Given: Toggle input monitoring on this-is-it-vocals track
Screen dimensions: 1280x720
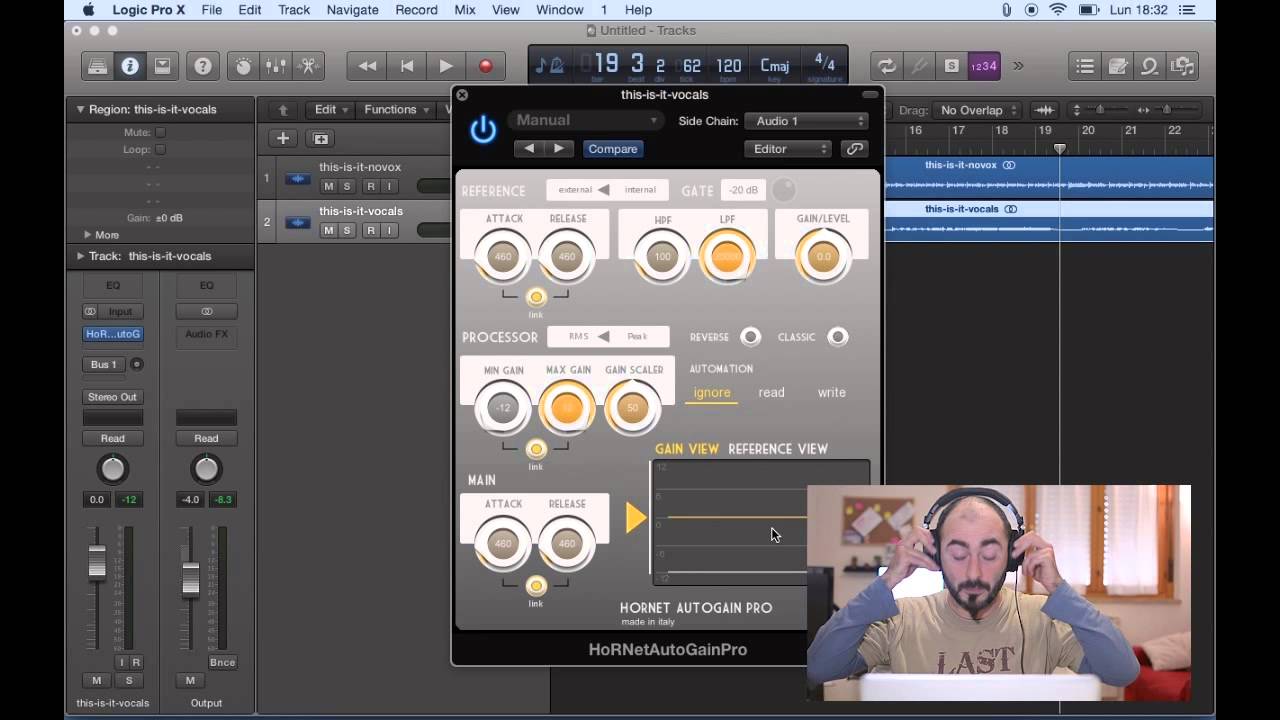Looking at the screenshot, I should click(389, 230).
